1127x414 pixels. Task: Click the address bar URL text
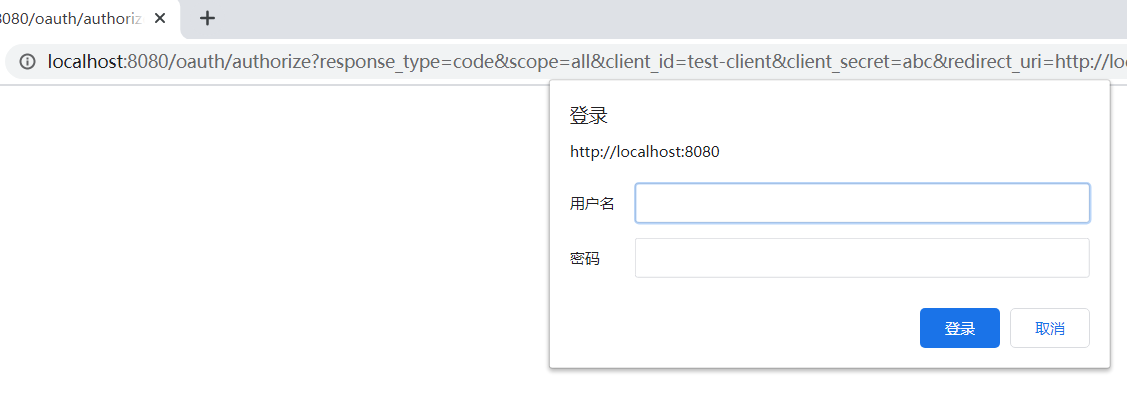(x=586, y=61)
